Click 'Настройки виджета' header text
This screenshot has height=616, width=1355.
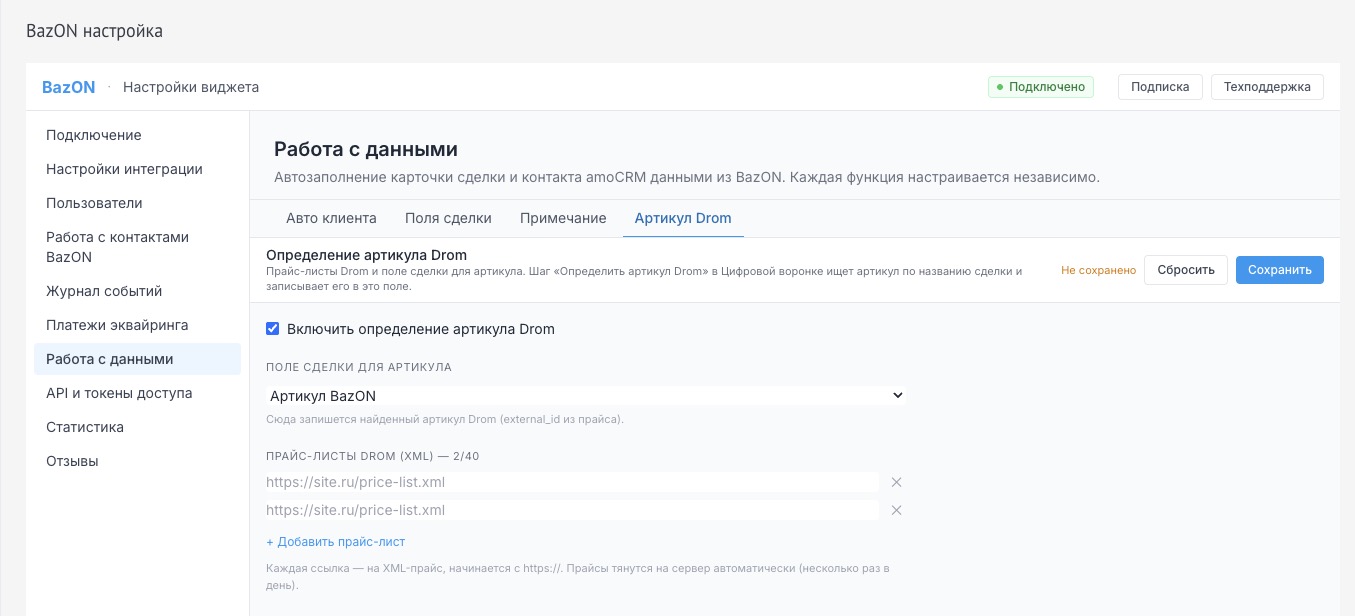point(191,87)
